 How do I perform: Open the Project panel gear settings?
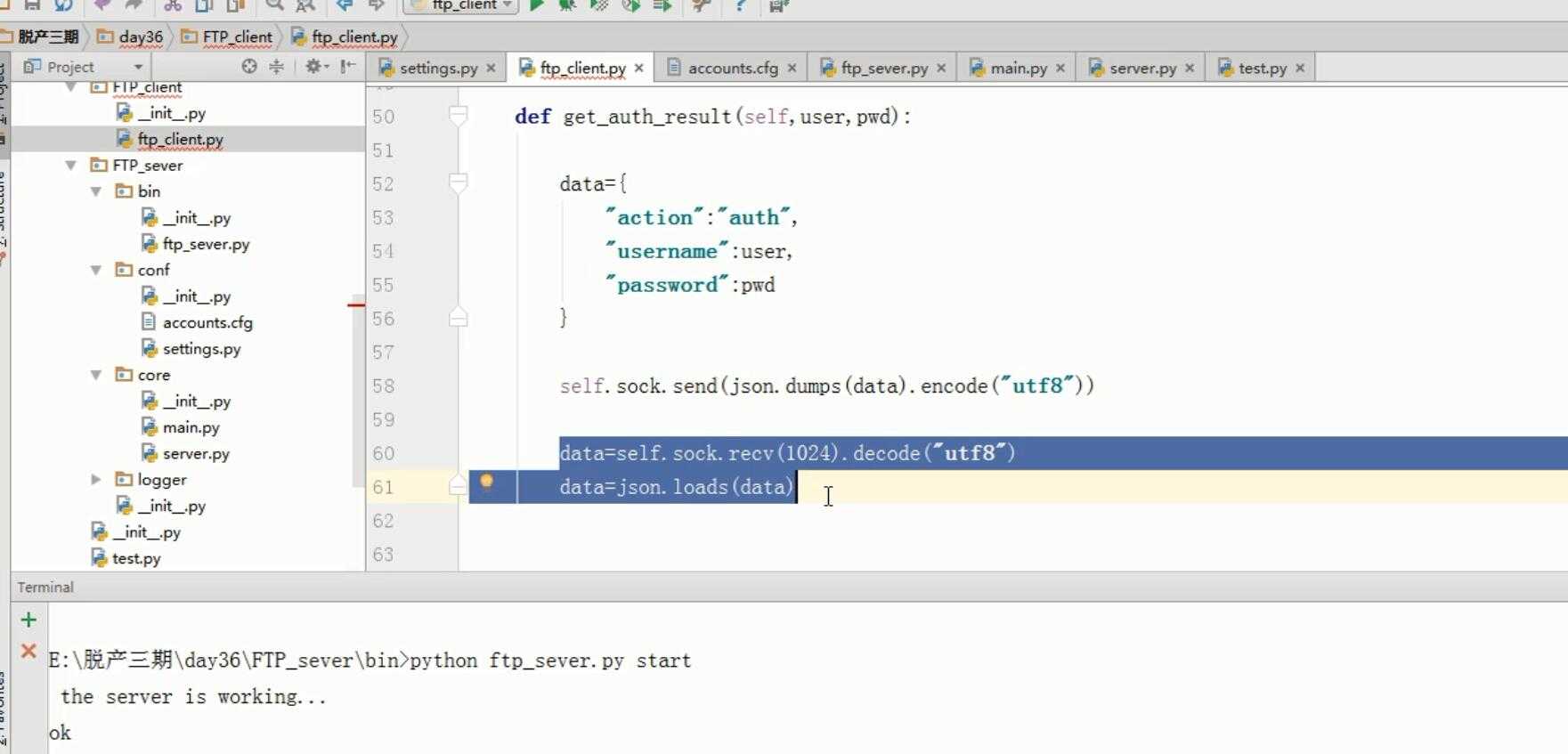316,67
